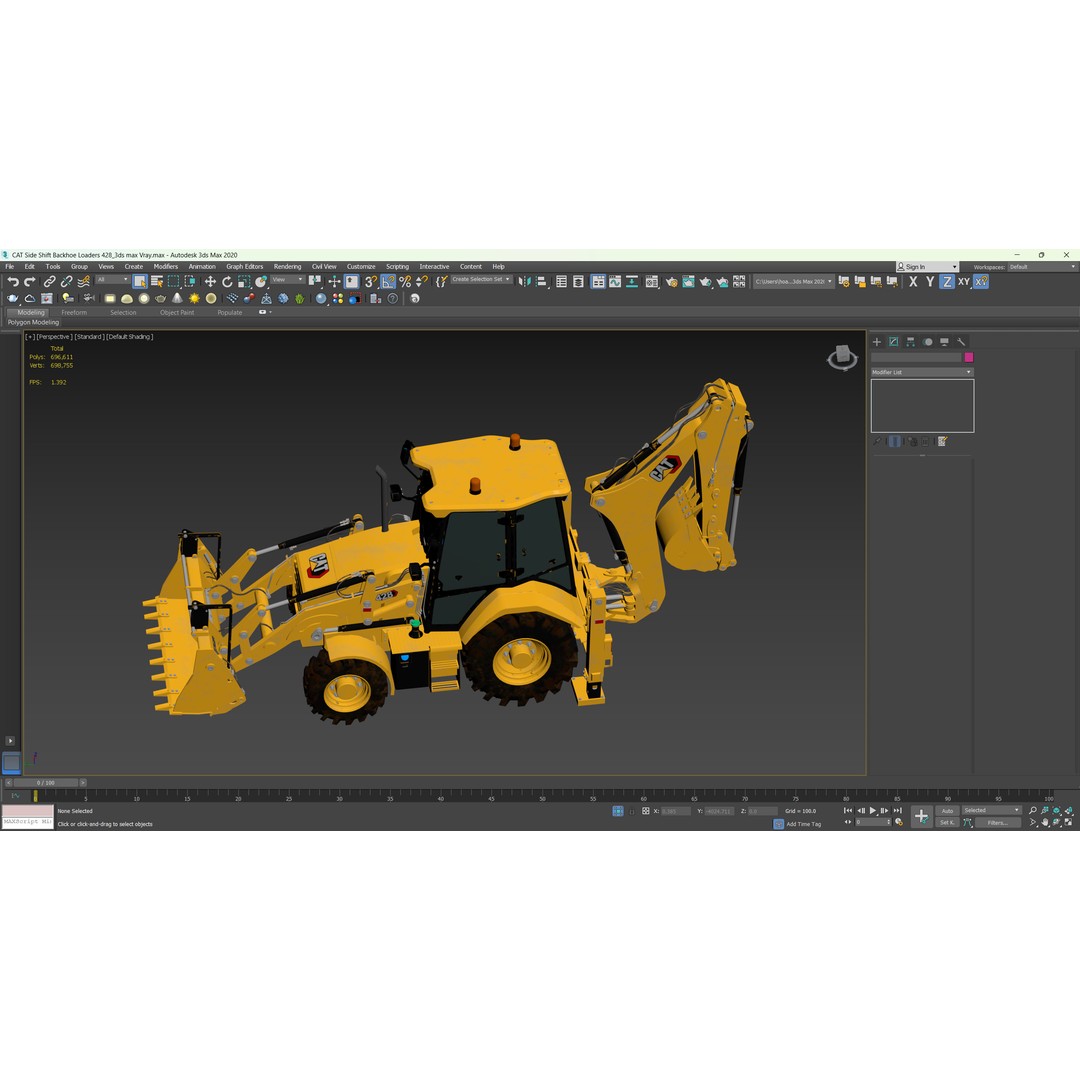Screen dimensions: 1080x1080
Task: Switch to the Freeform ribbon tab
Action: [74, 313]
